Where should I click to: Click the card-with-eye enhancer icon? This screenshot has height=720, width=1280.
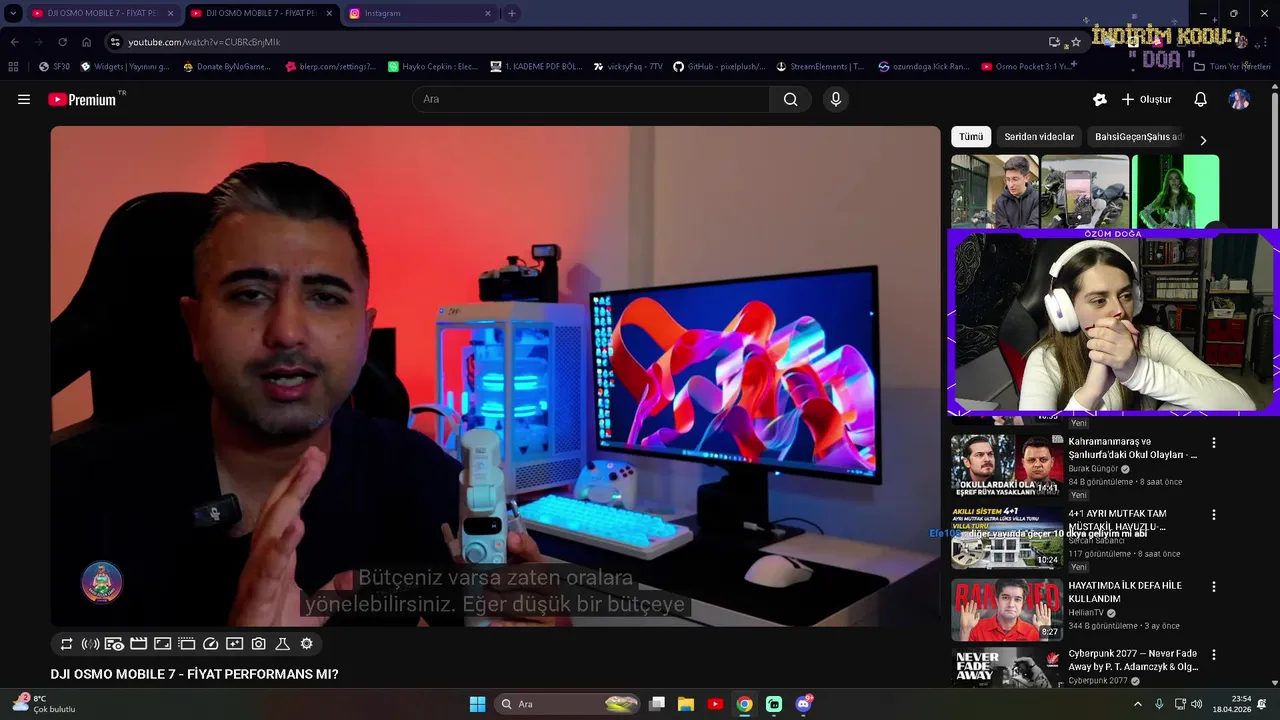click(x=114, y=644)
